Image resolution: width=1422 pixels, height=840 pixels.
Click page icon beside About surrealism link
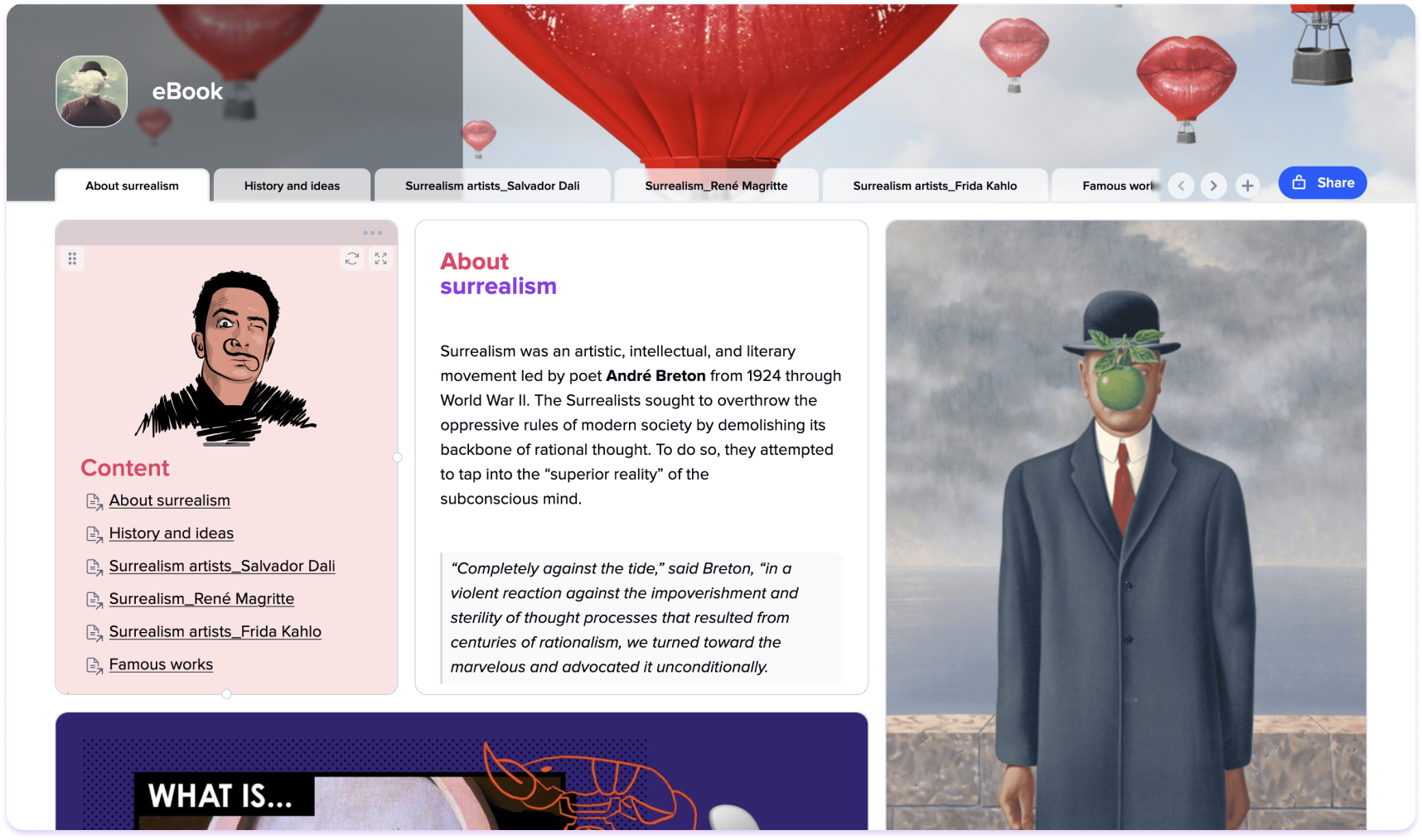tap(94, 501)
